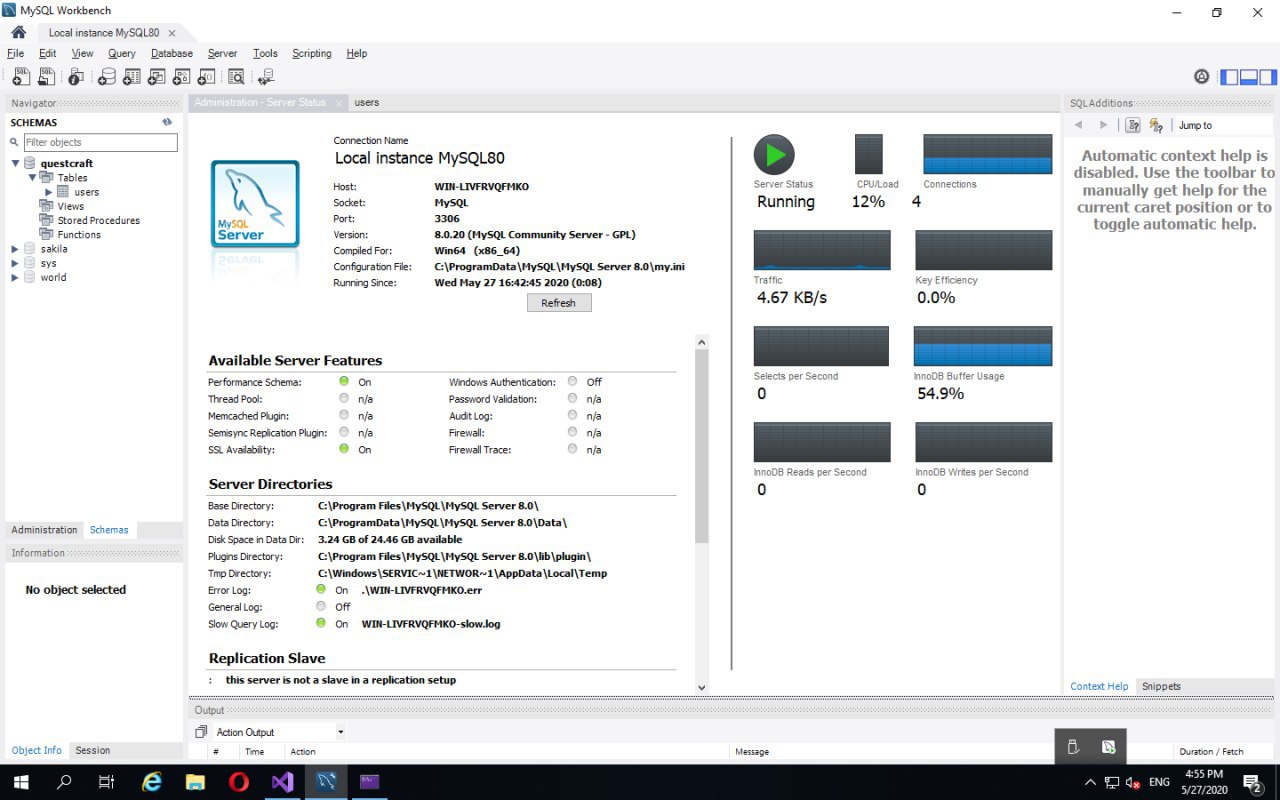
Task: Expand the sys schema
Action: pos(15,263)
